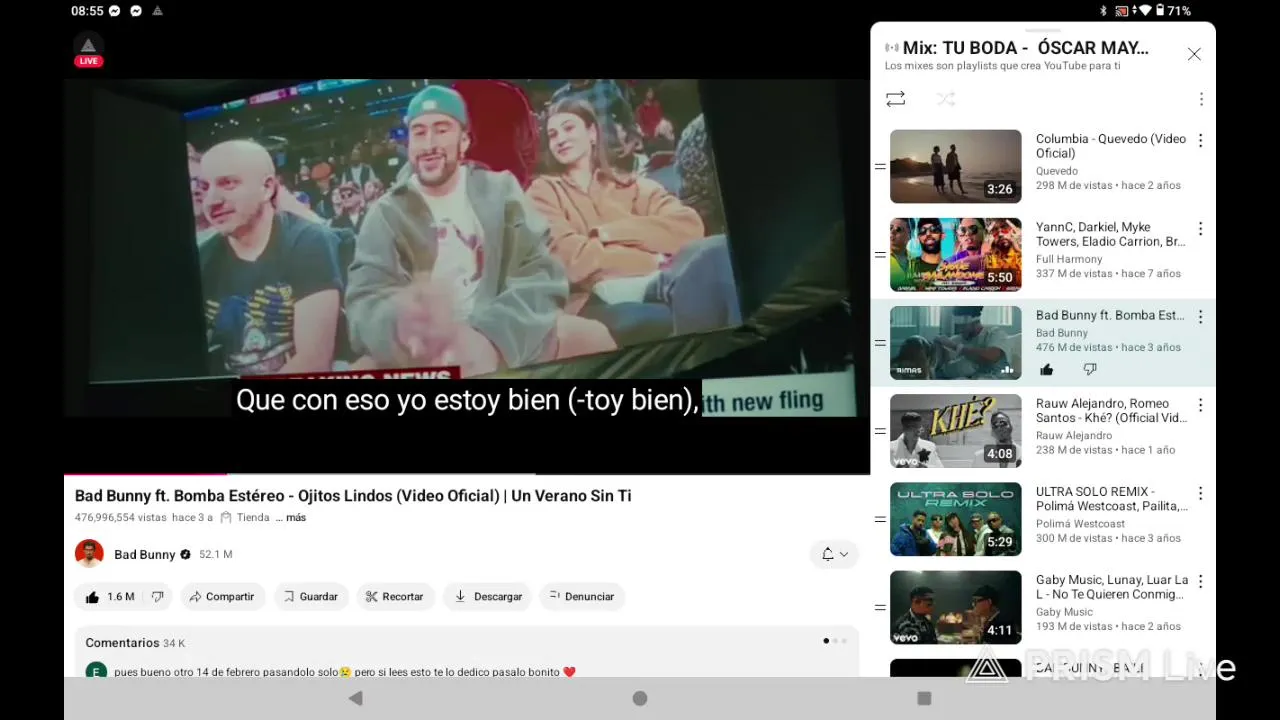
Task: Select title 'Columbia - Quevedo (Video Oficial)'
Action: [x=1111, y=146]
